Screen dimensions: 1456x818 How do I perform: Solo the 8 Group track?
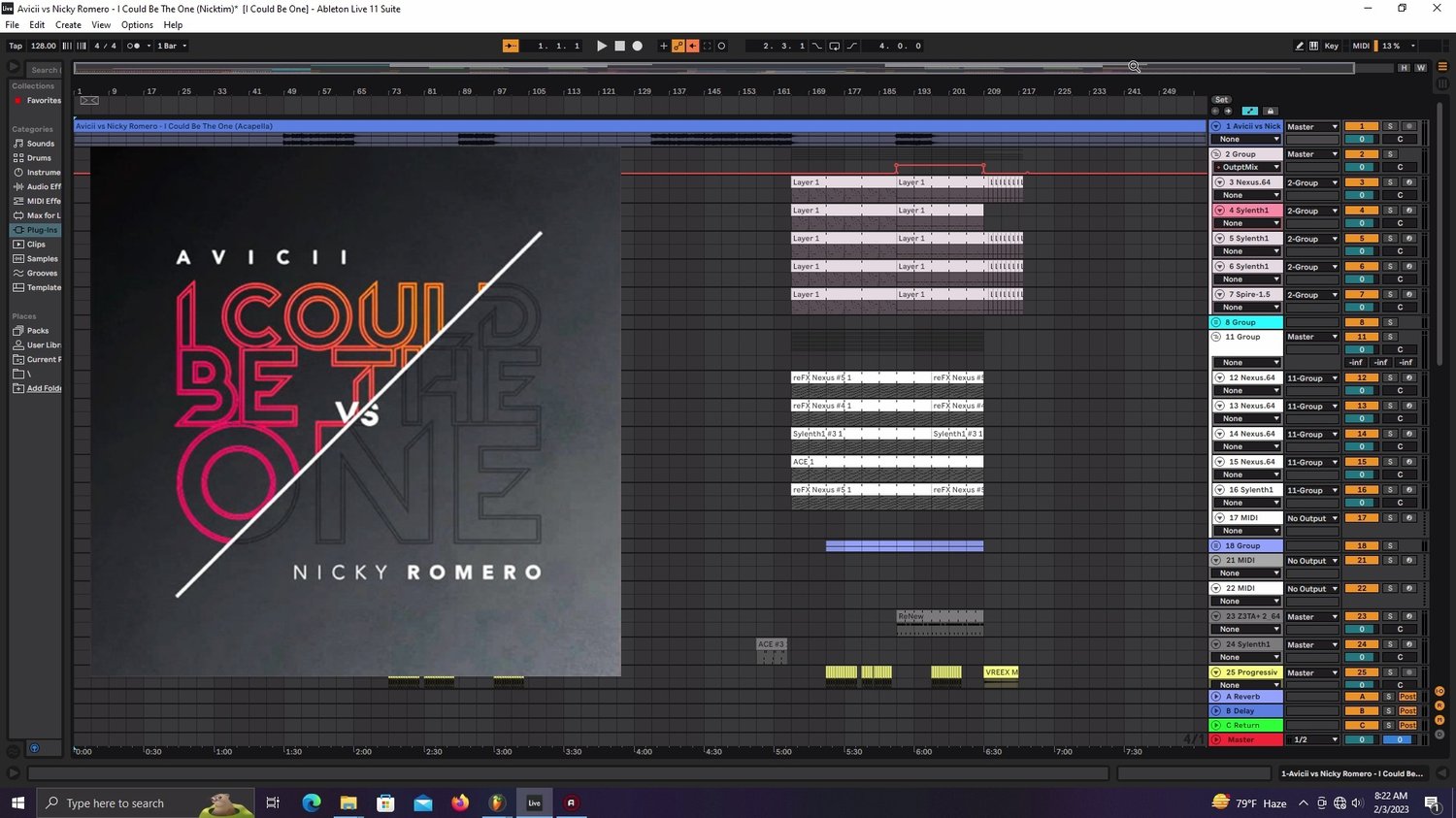click(1390, 323)
